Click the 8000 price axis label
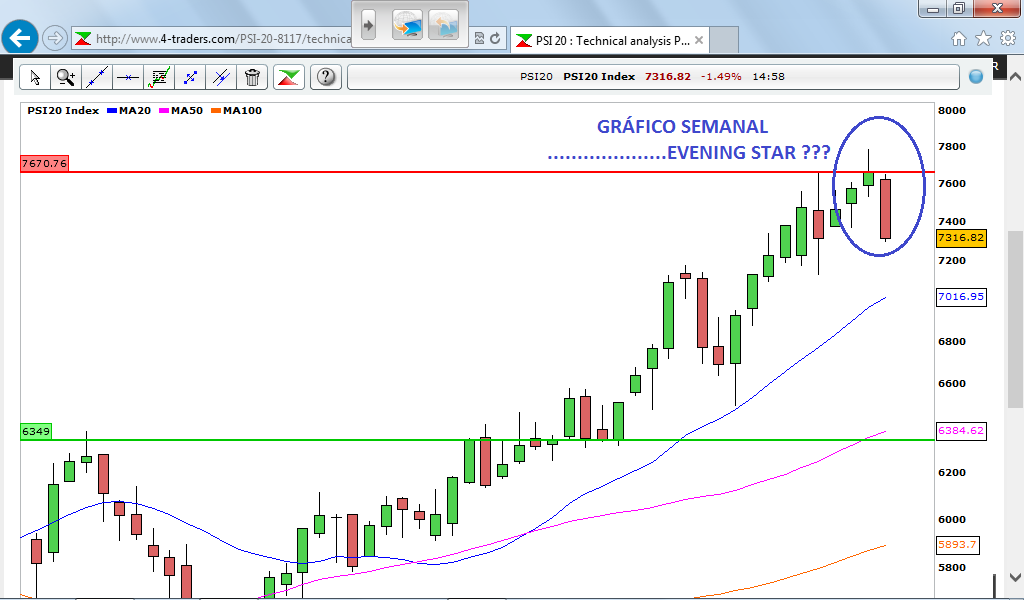 coord(952,110)
